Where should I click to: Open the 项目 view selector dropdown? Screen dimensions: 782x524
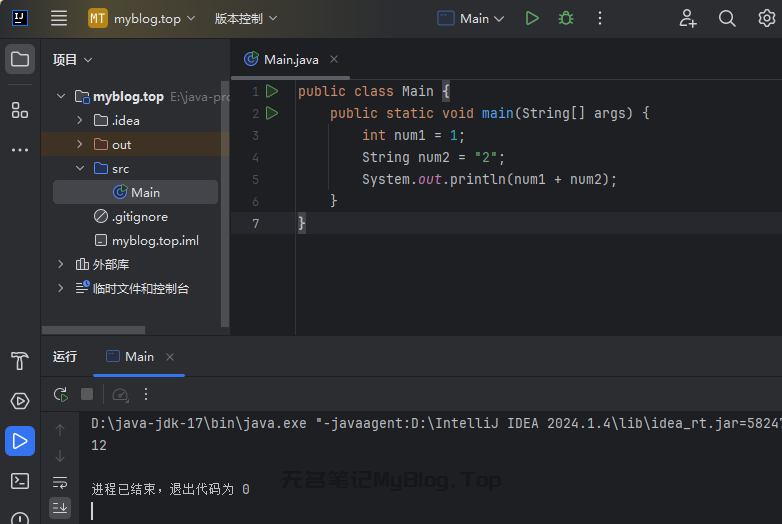tap(73, 60)
